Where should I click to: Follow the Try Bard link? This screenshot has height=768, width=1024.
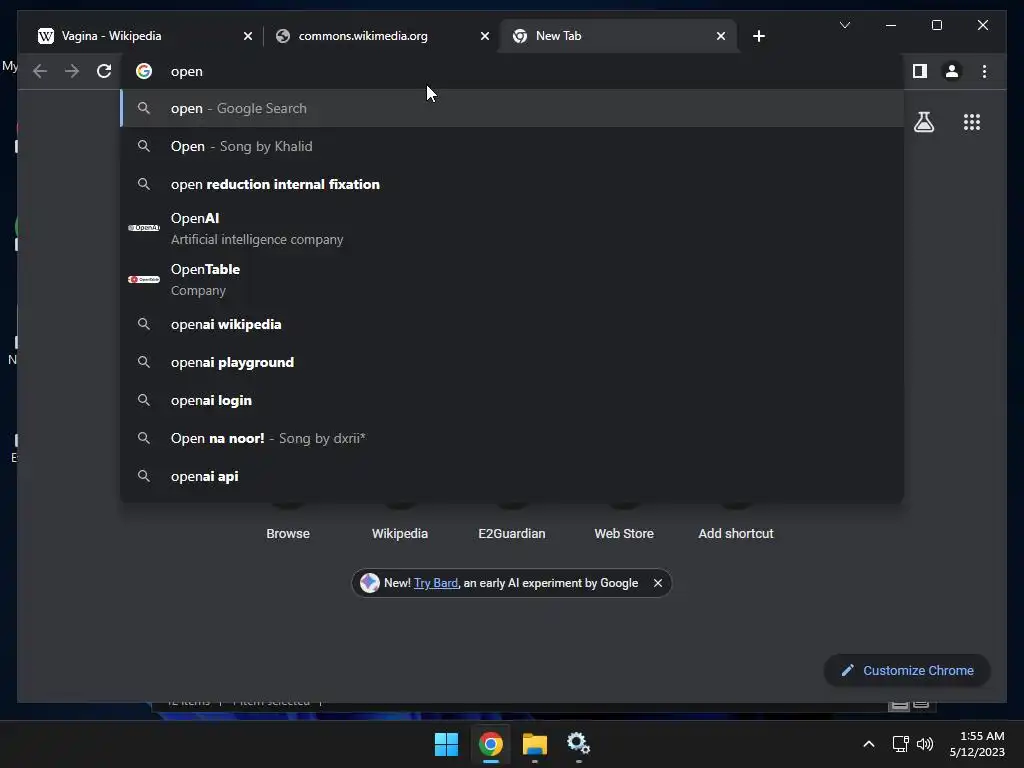436,583
